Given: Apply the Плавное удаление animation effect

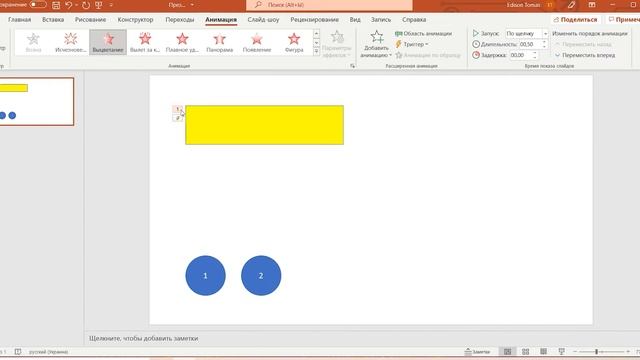Looking at the screenshot, I should coord(182,42).
